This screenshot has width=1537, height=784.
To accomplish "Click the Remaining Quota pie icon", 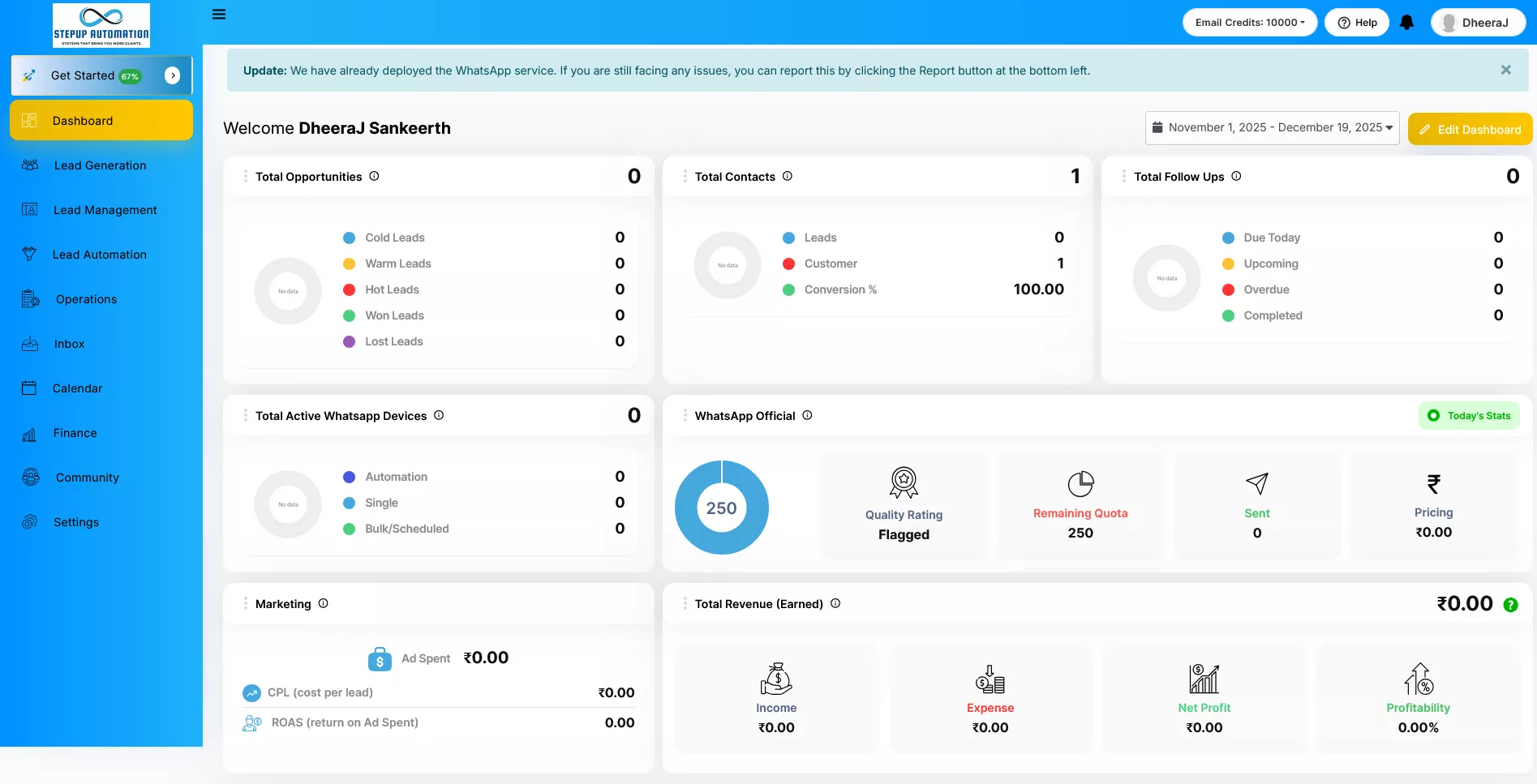I will tap(1080, 484).
